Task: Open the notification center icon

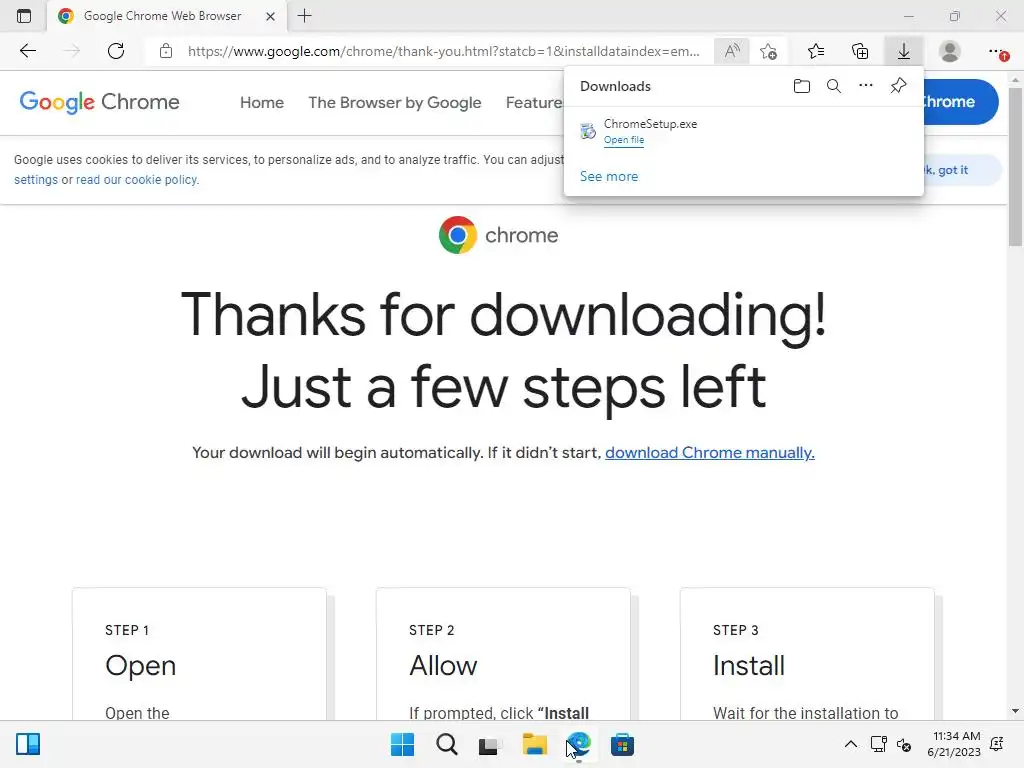Action: tap(997, 744)
